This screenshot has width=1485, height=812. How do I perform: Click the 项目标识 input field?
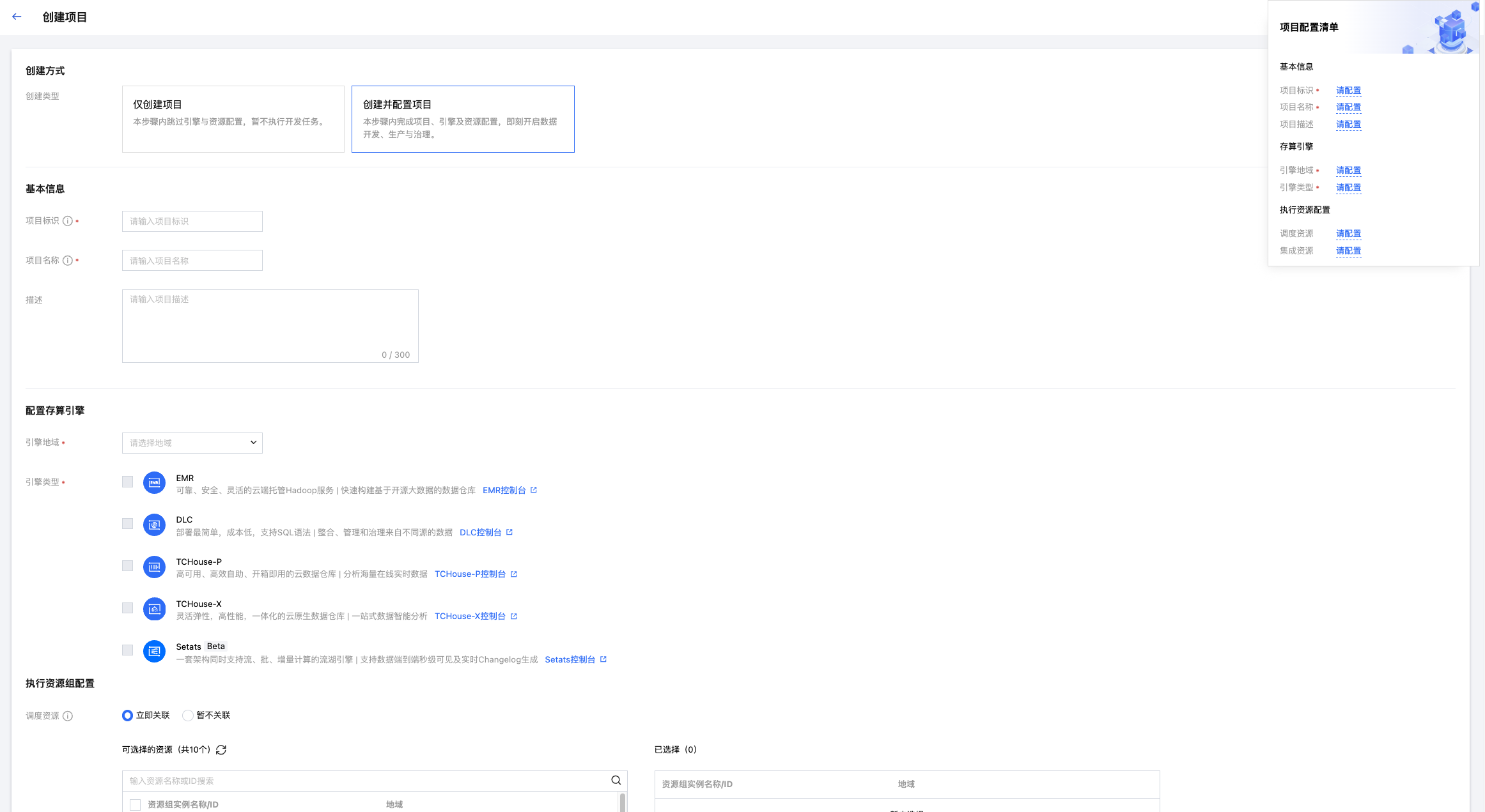192,221
